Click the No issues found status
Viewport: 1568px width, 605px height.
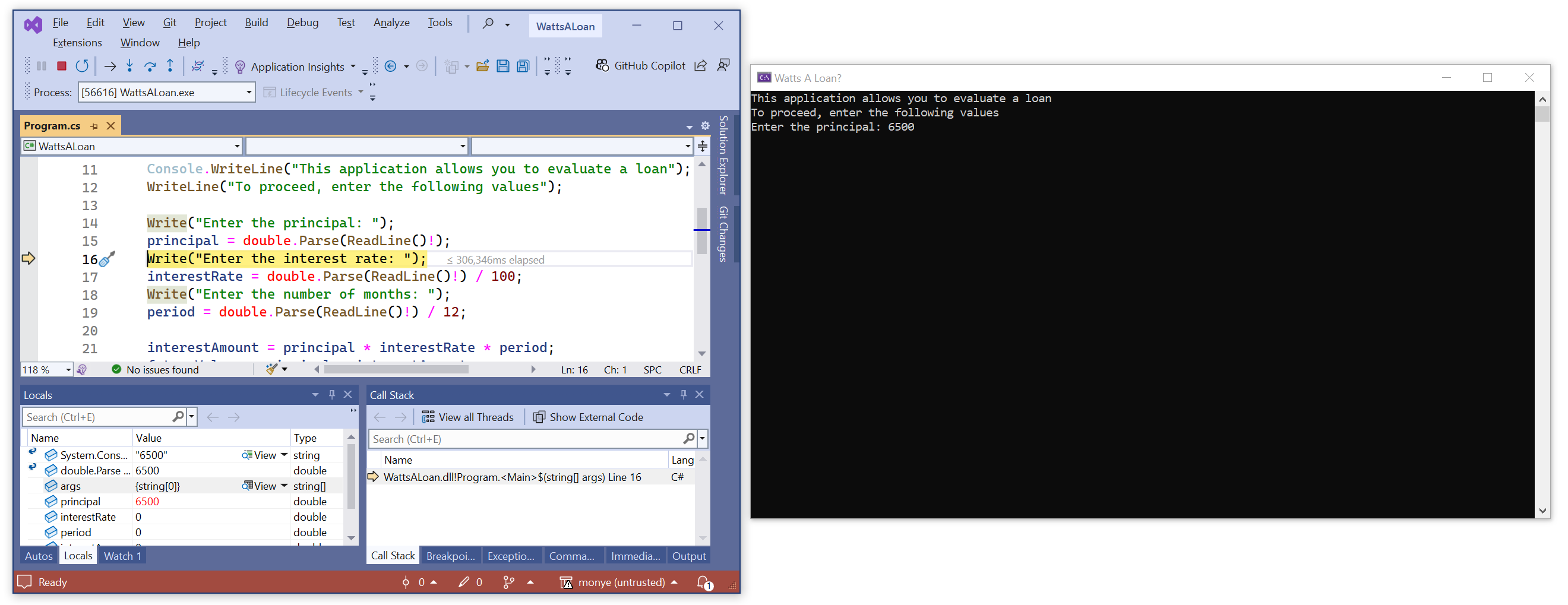point(155,369)
